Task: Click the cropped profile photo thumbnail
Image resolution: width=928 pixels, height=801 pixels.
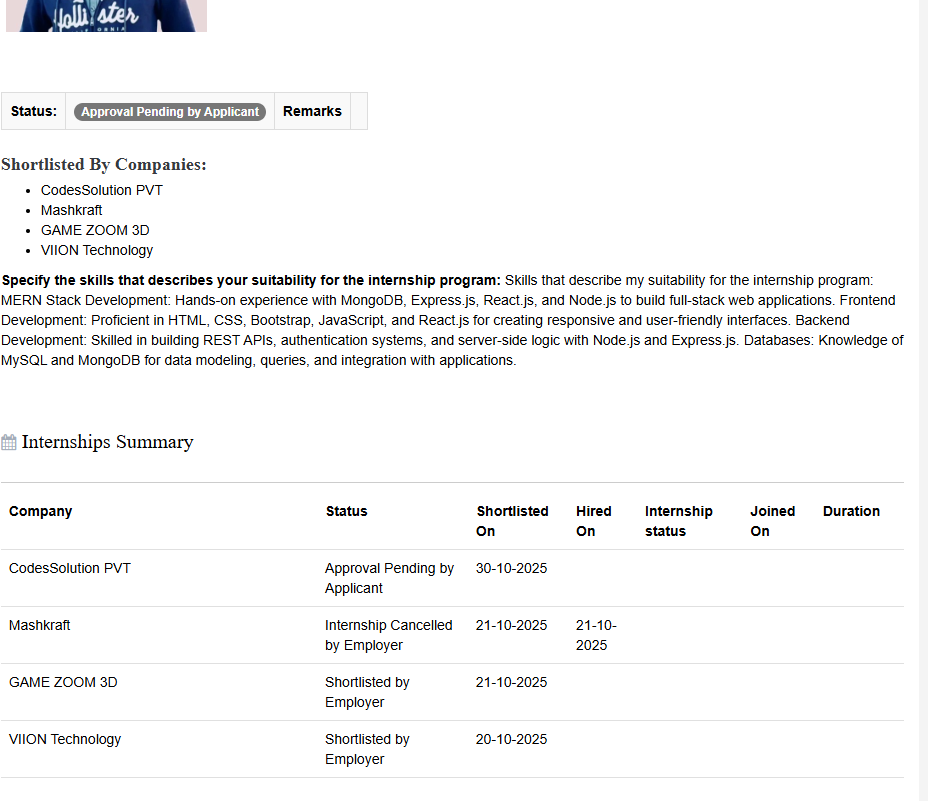Action: tap(107, 15)
